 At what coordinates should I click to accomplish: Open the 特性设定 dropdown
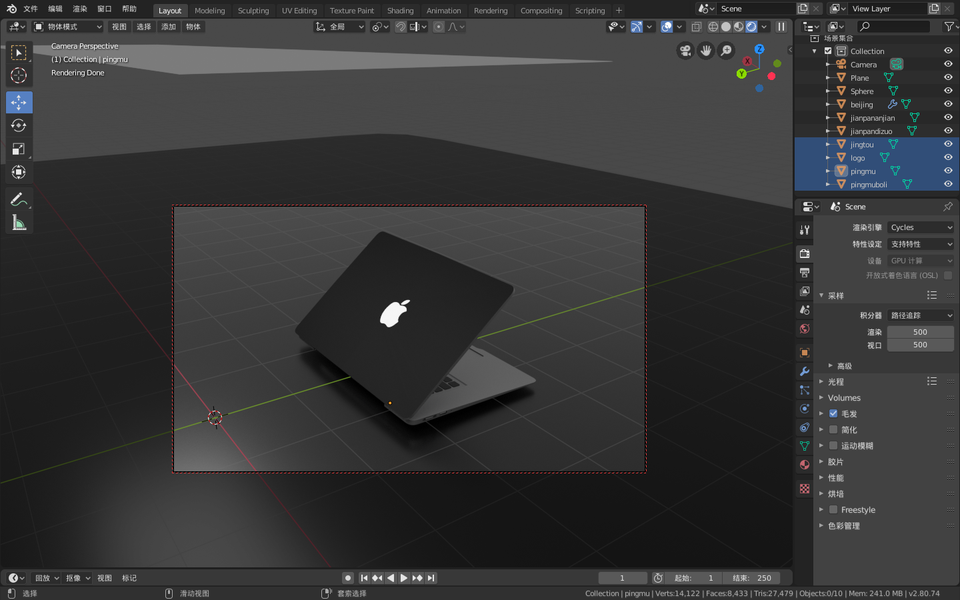(x=920, y=244)
